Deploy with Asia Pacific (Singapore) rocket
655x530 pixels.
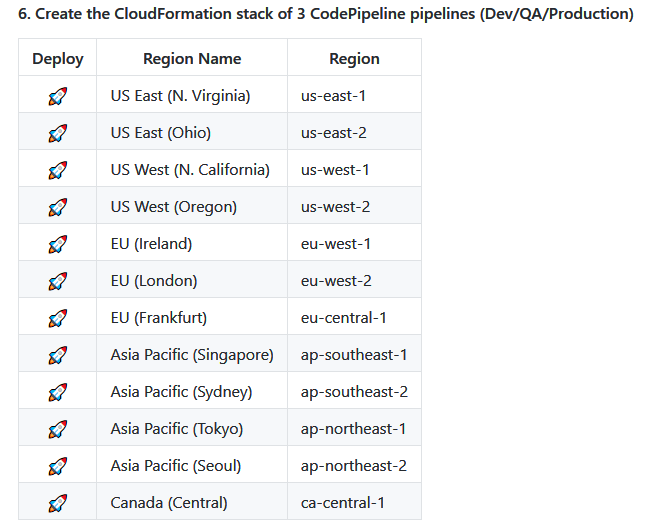57,355
